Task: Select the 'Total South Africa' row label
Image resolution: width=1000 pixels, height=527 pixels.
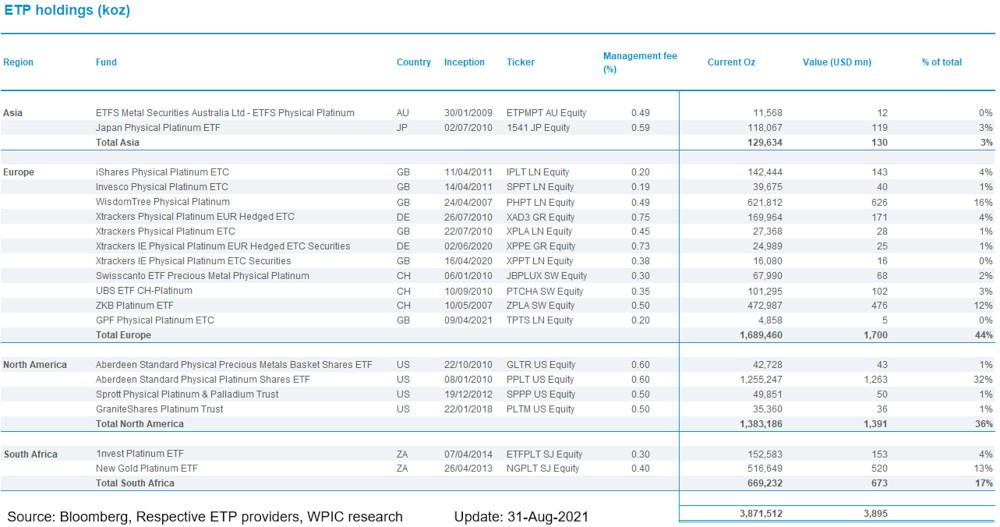Action: click(x=135, y=483)
